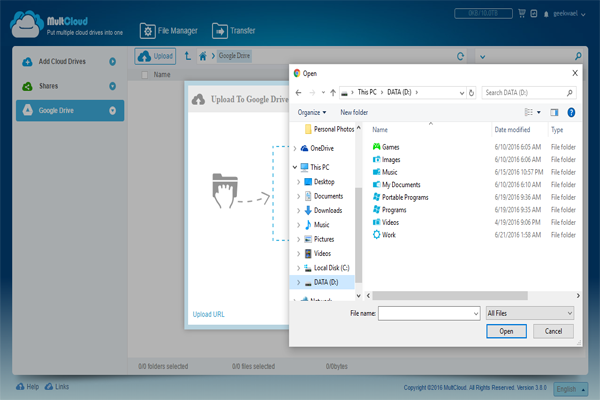Image resolution: width=600 pixels, height=400 pixels.
Task: Click the Forward arrow in Open dialog
Action: 312,93
